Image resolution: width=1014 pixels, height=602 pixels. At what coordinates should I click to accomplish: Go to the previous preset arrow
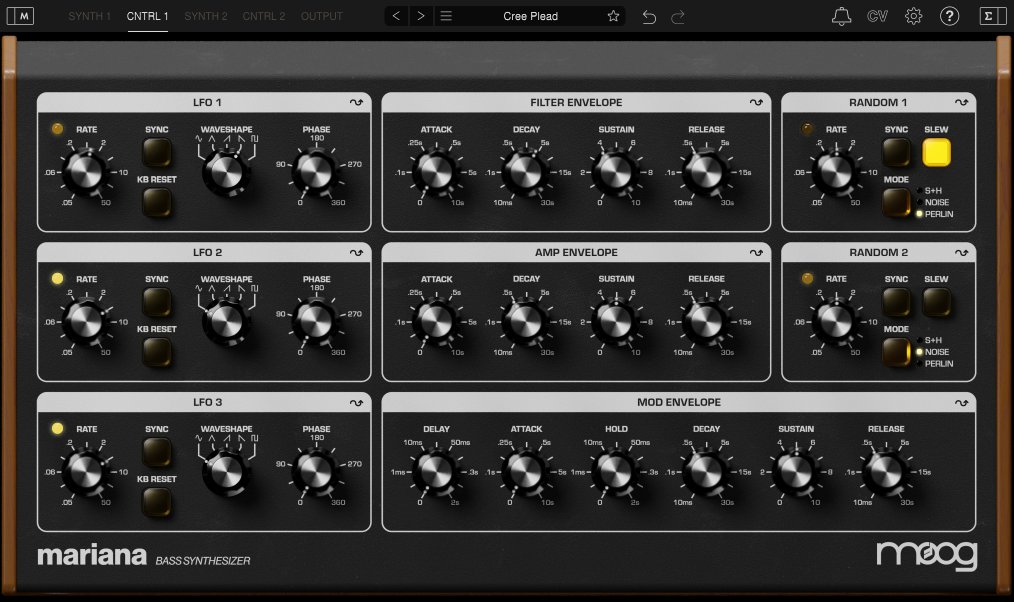pos(396,16)
